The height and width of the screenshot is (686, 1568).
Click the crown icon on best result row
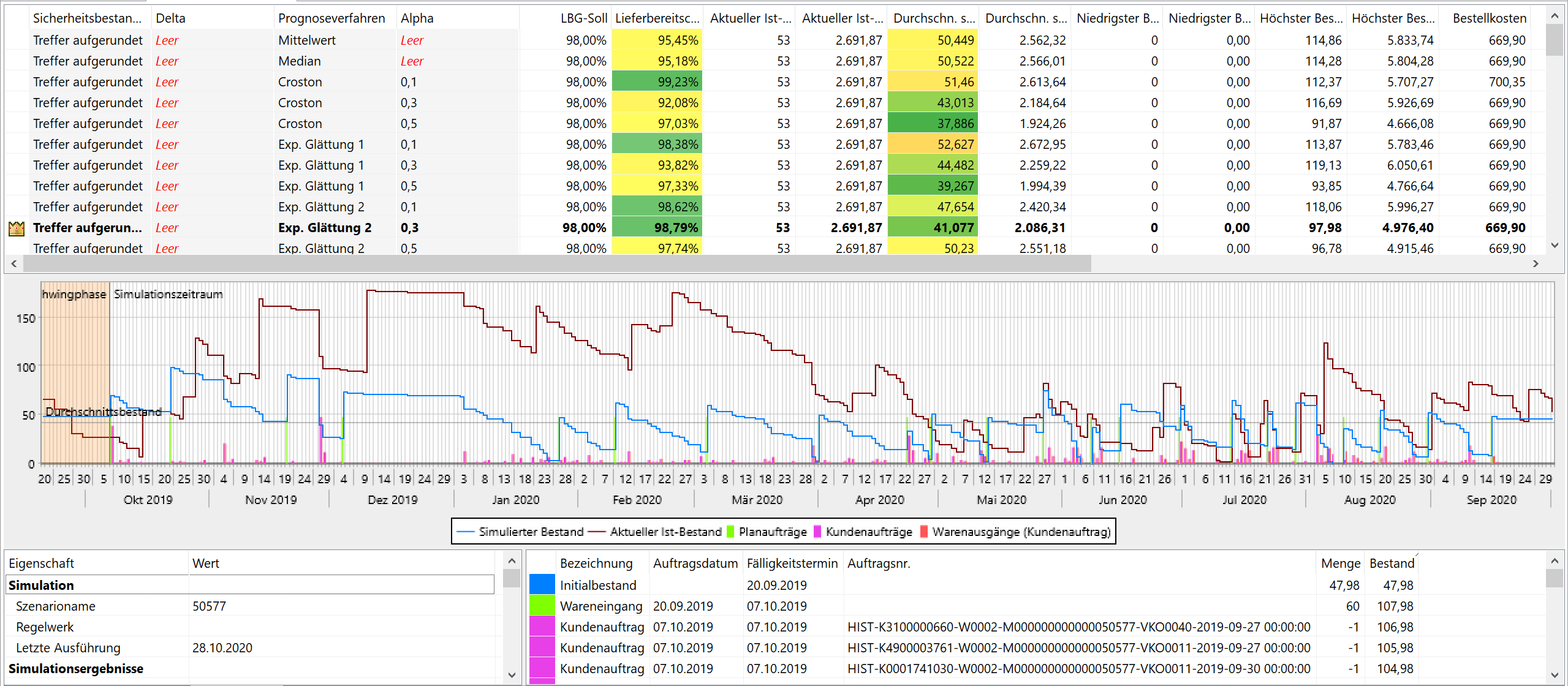tap(17, 228)
